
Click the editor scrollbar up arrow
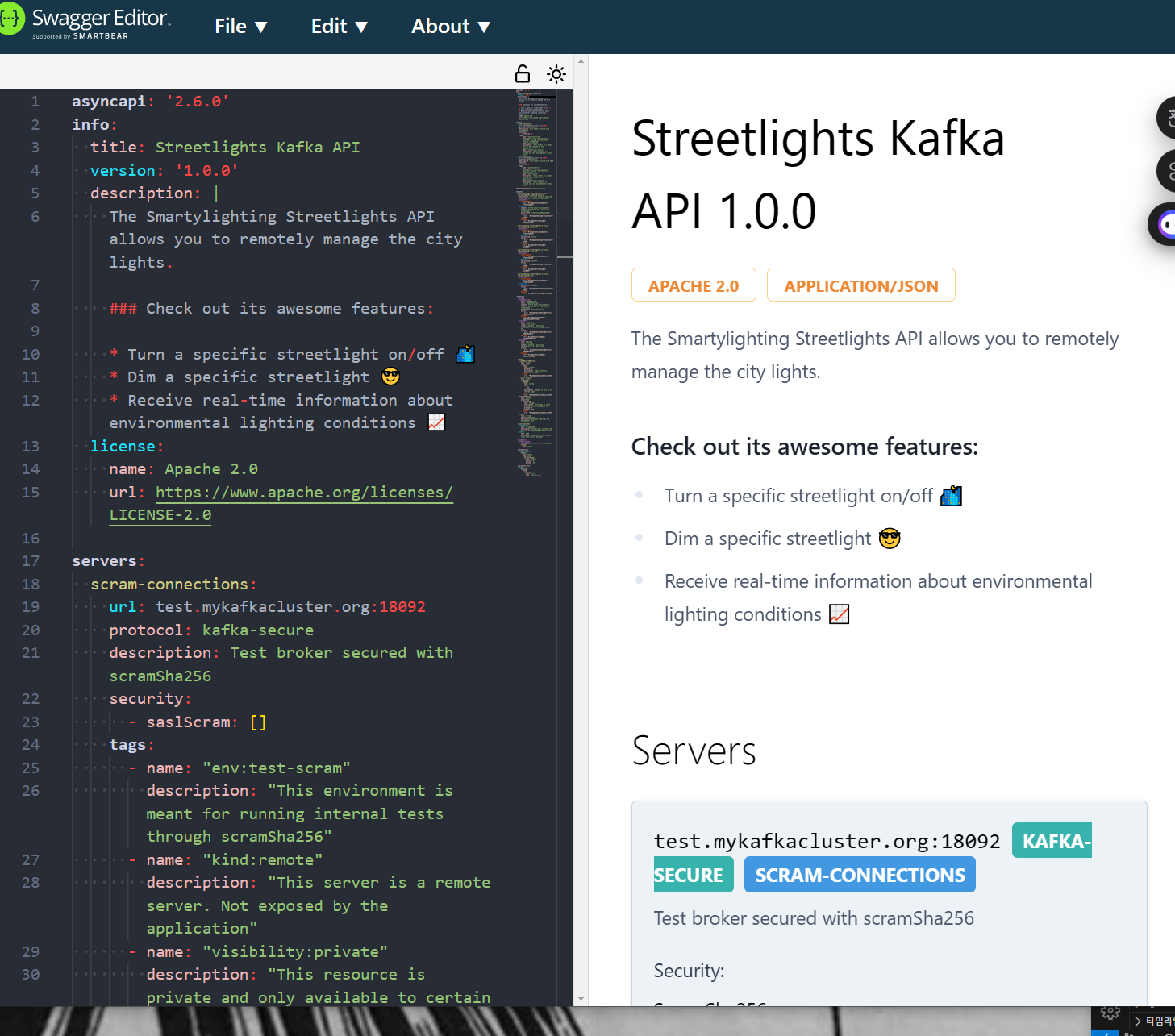click(x=581, y=61)
